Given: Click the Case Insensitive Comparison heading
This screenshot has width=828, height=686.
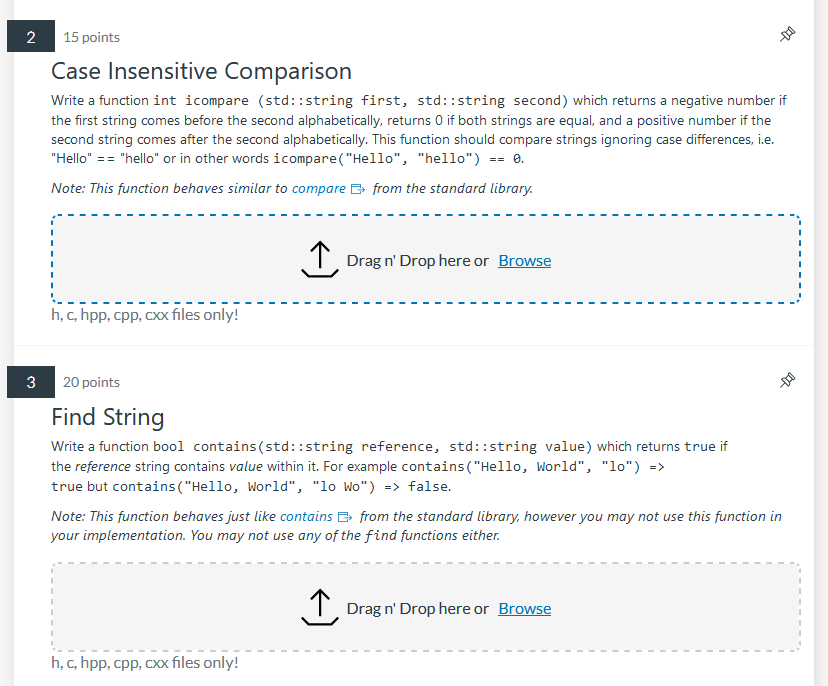Looking at the screenshot, I should (201, 71).
